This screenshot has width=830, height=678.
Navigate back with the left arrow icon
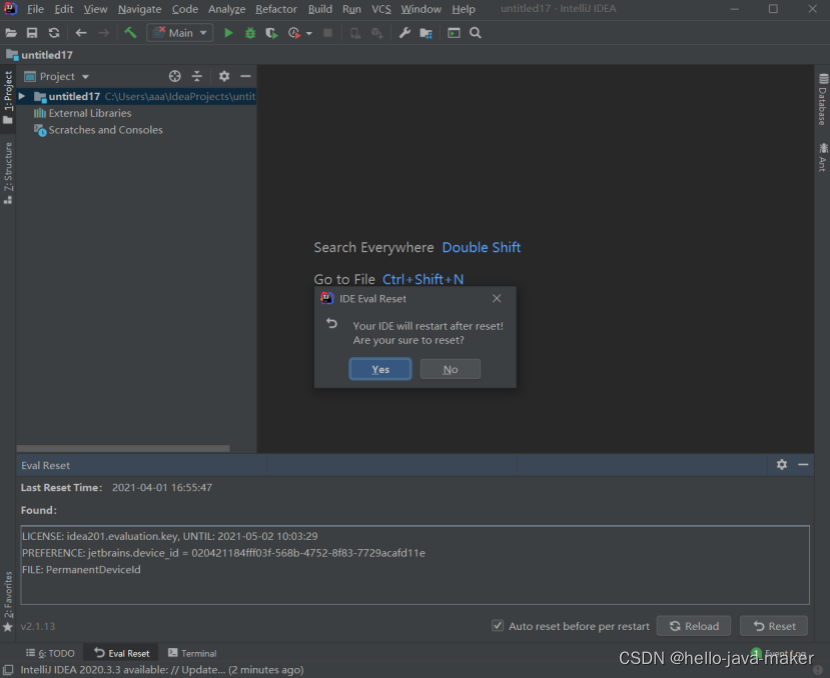coord(81,33)
